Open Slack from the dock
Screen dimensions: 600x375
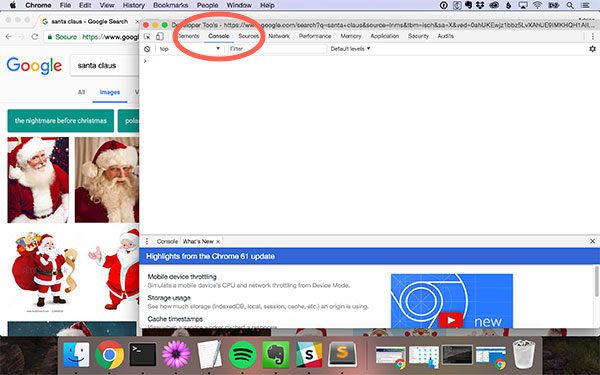coord(309,355)
